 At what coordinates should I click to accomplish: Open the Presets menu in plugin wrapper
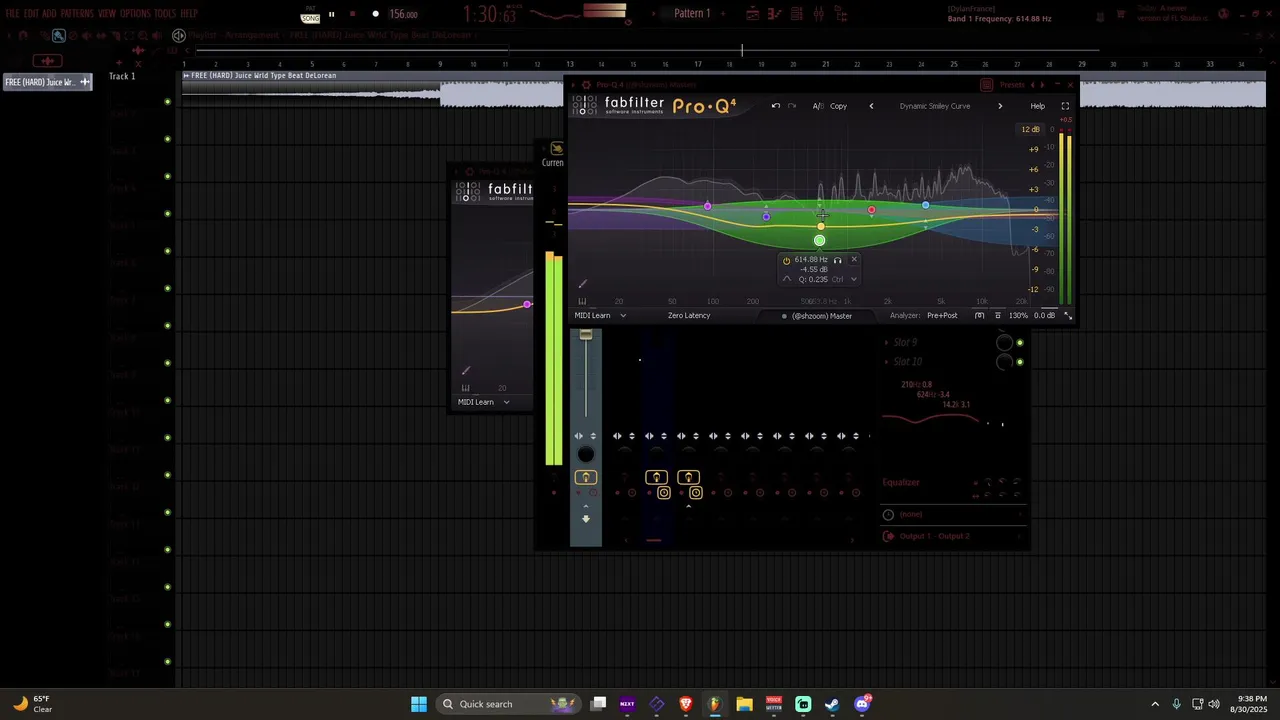point(1012,85)
